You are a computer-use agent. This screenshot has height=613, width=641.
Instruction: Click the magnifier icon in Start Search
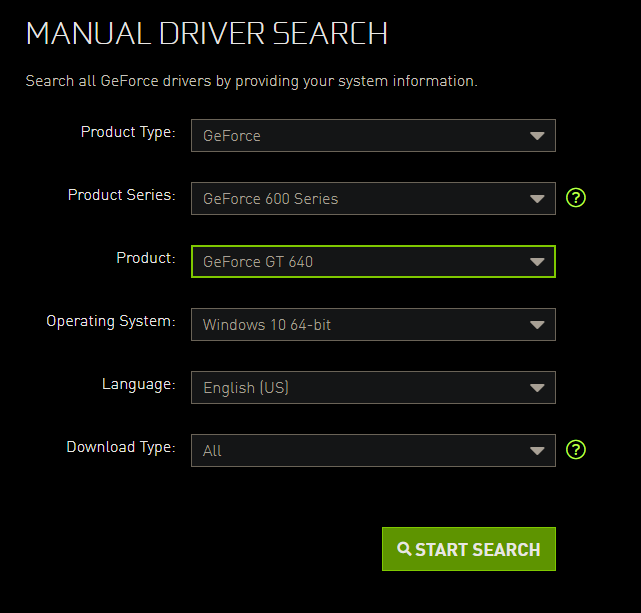(404, 549)
